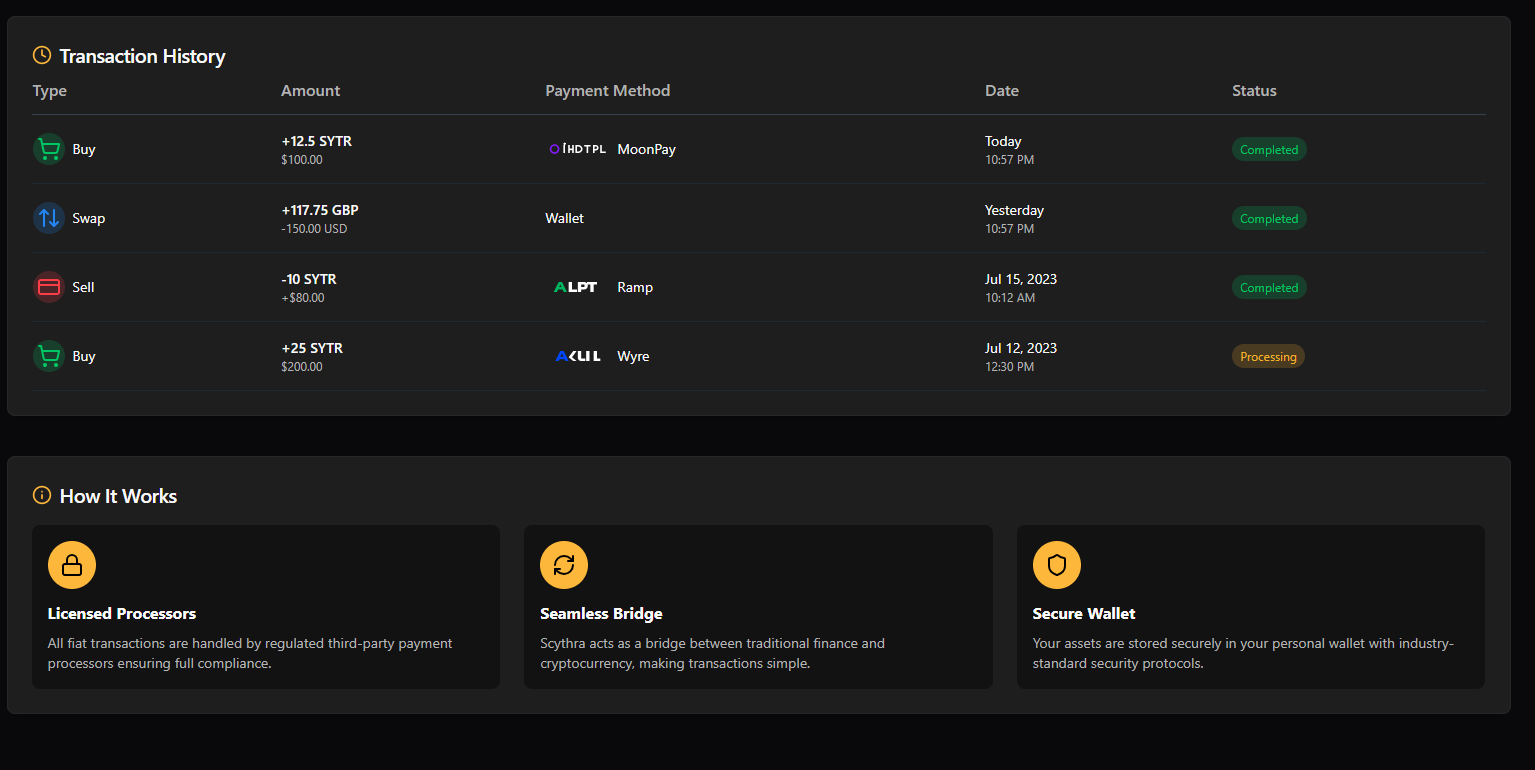The width and height of the screenshot is (1535, 770).
Task: Click the Secure Wallet card
Action: point(1250,605)
